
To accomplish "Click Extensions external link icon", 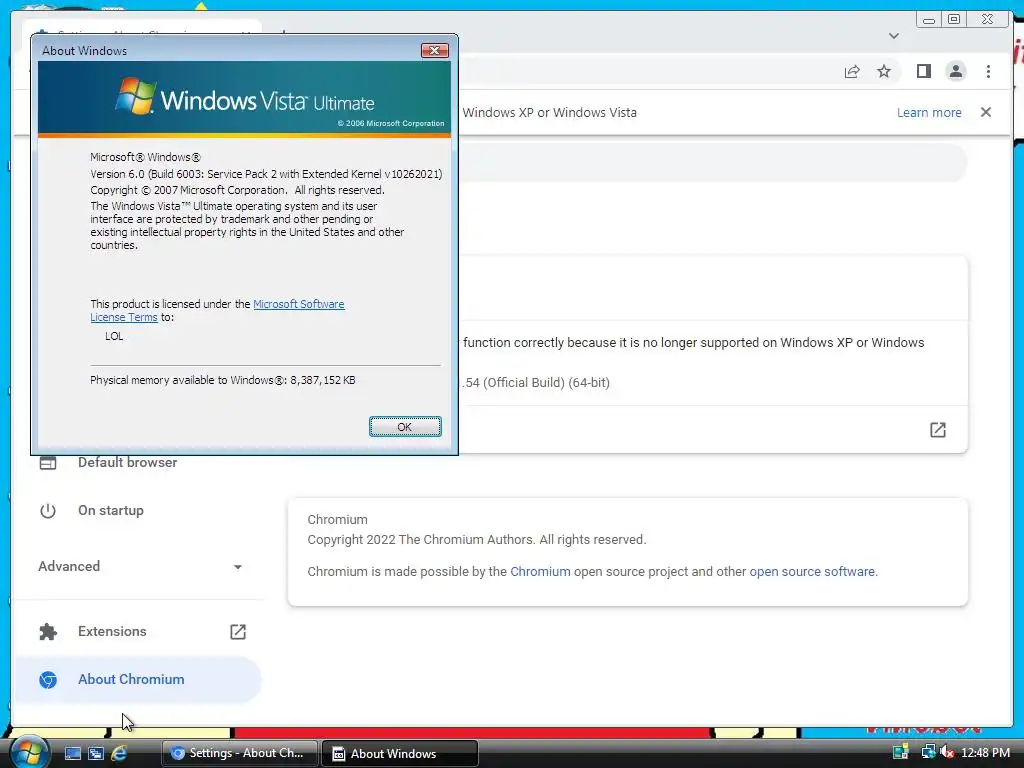I will [238, 632].
